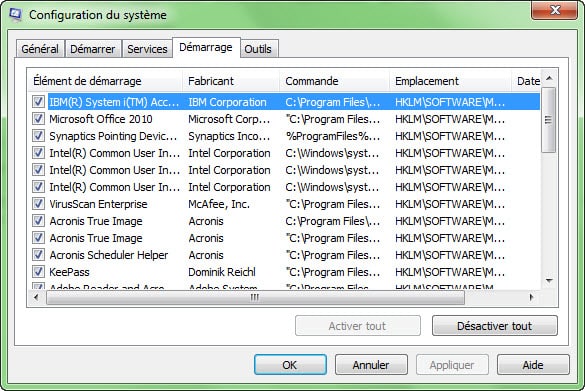Sort by the Commande column header
This screenshot has width=585, height=391.
[335, 81]
